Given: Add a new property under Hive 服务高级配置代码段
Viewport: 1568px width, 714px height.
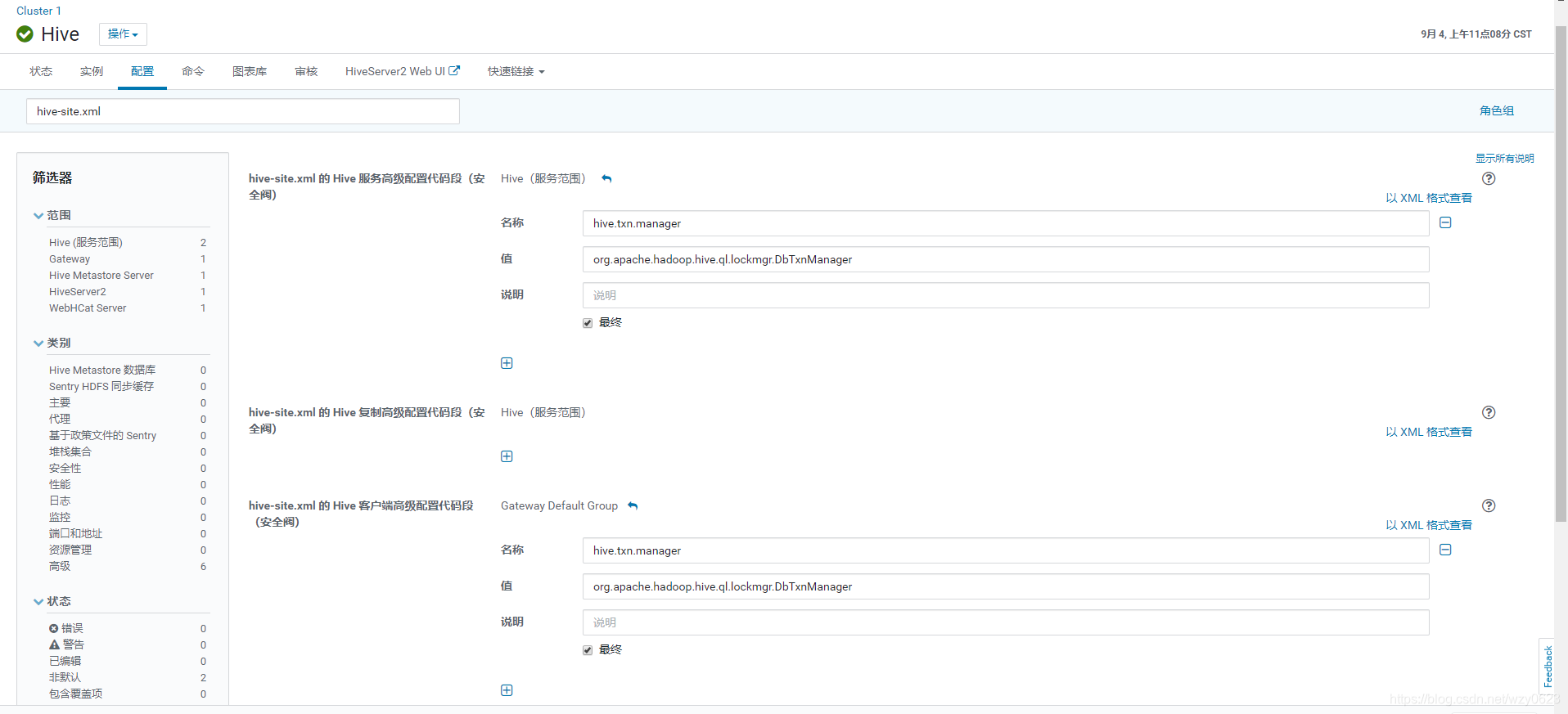Looking at the screenshot, I should pos(507,363).
